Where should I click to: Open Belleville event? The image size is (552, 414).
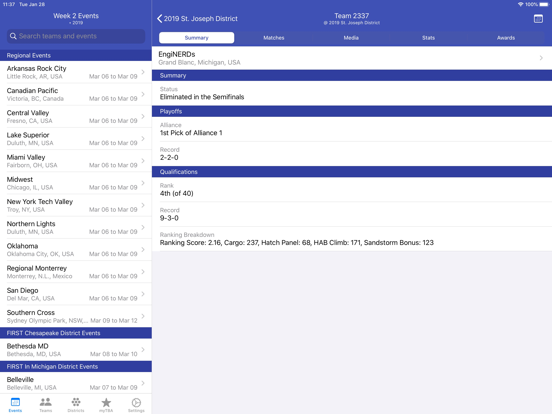pos(76,383)
